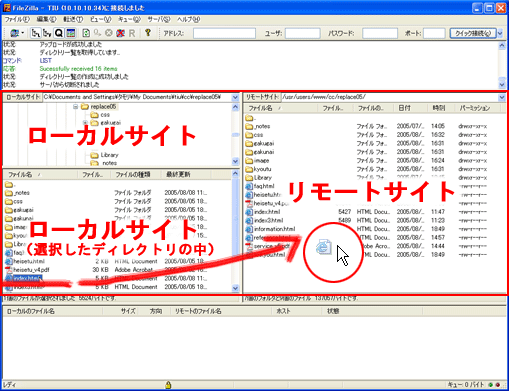Click the クイック接続 button

click(x=473, y=33)
